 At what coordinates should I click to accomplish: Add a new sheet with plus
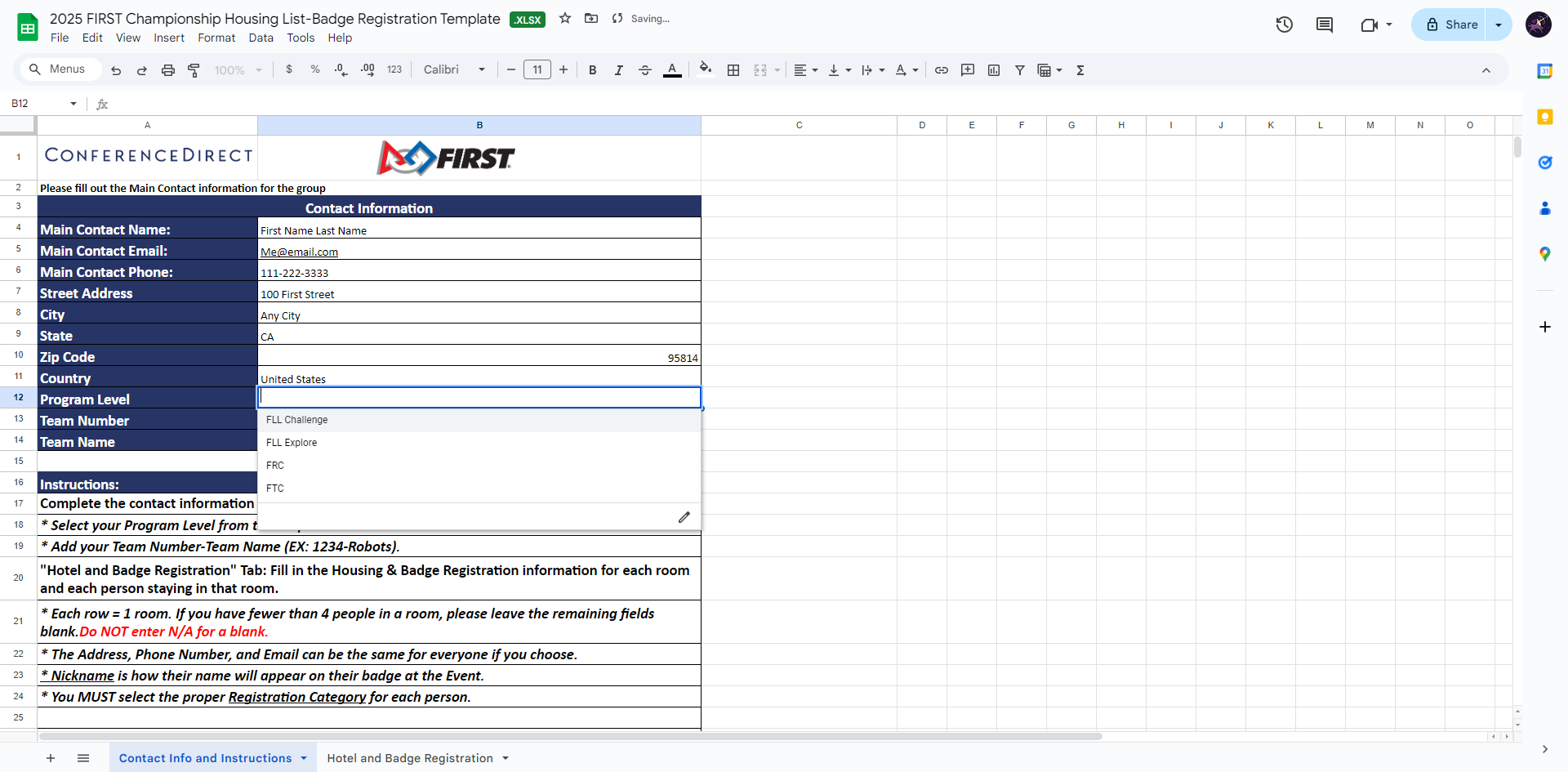(x=51, y=758)
